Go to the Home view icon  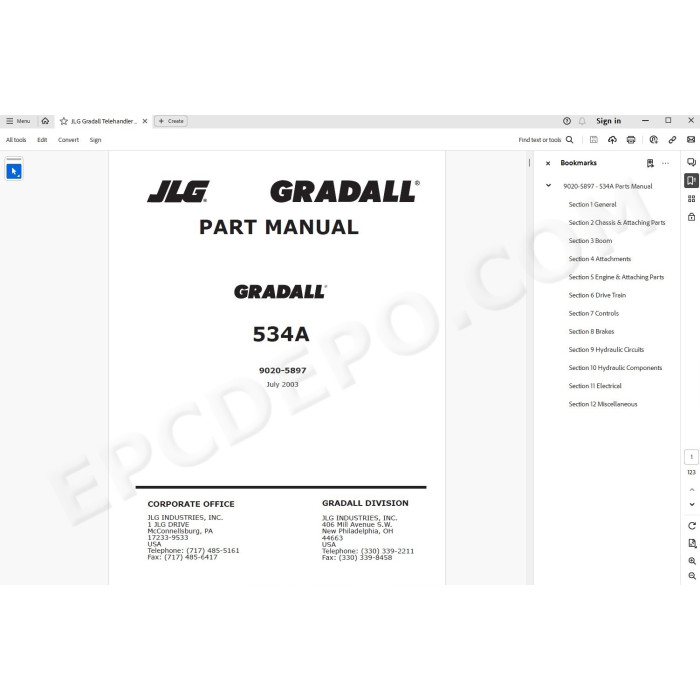click(x=45, y=121)
